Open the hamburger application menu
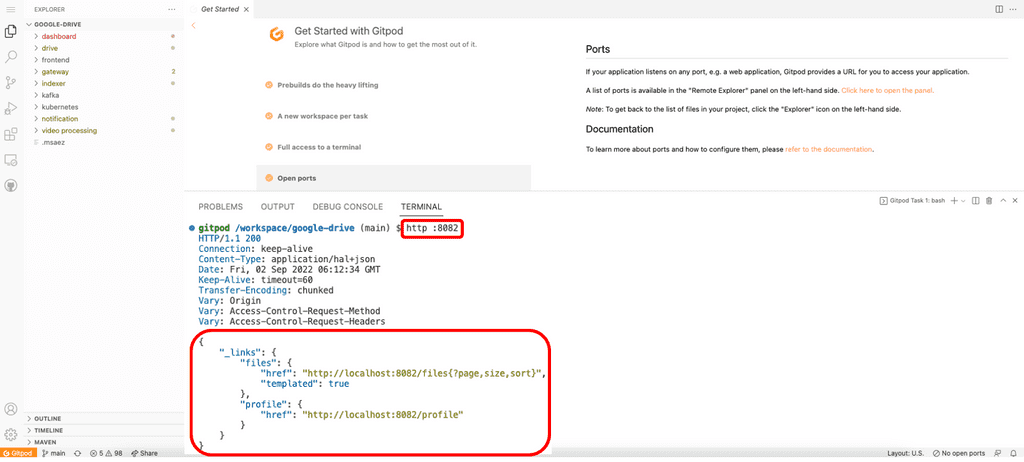Image resolution: width=1024 pixels, height=462 pixels. pos(11,9)
